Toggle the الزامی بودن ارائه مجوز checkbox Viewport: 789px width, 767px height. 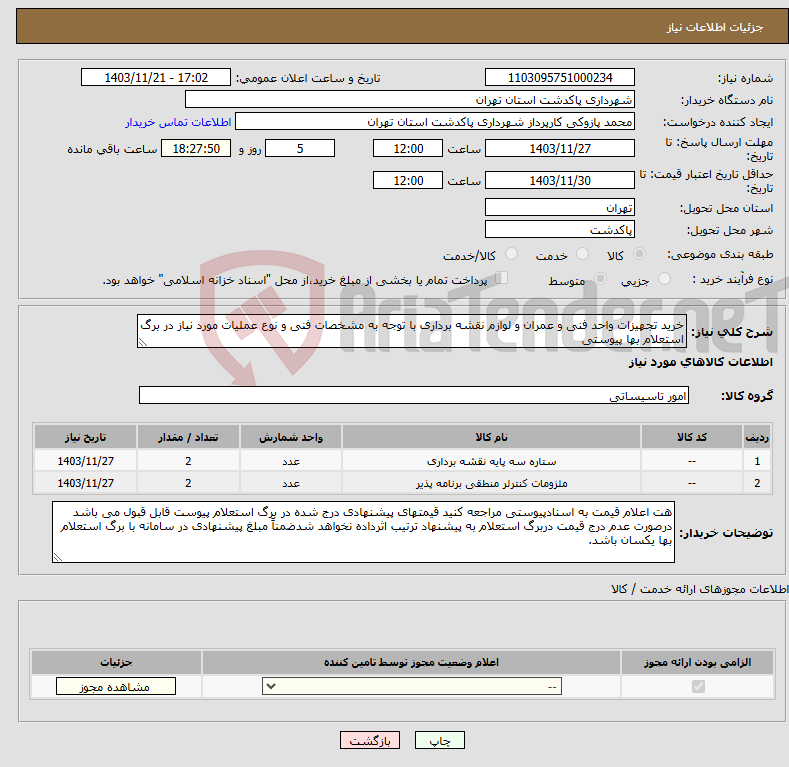[698, 686]
